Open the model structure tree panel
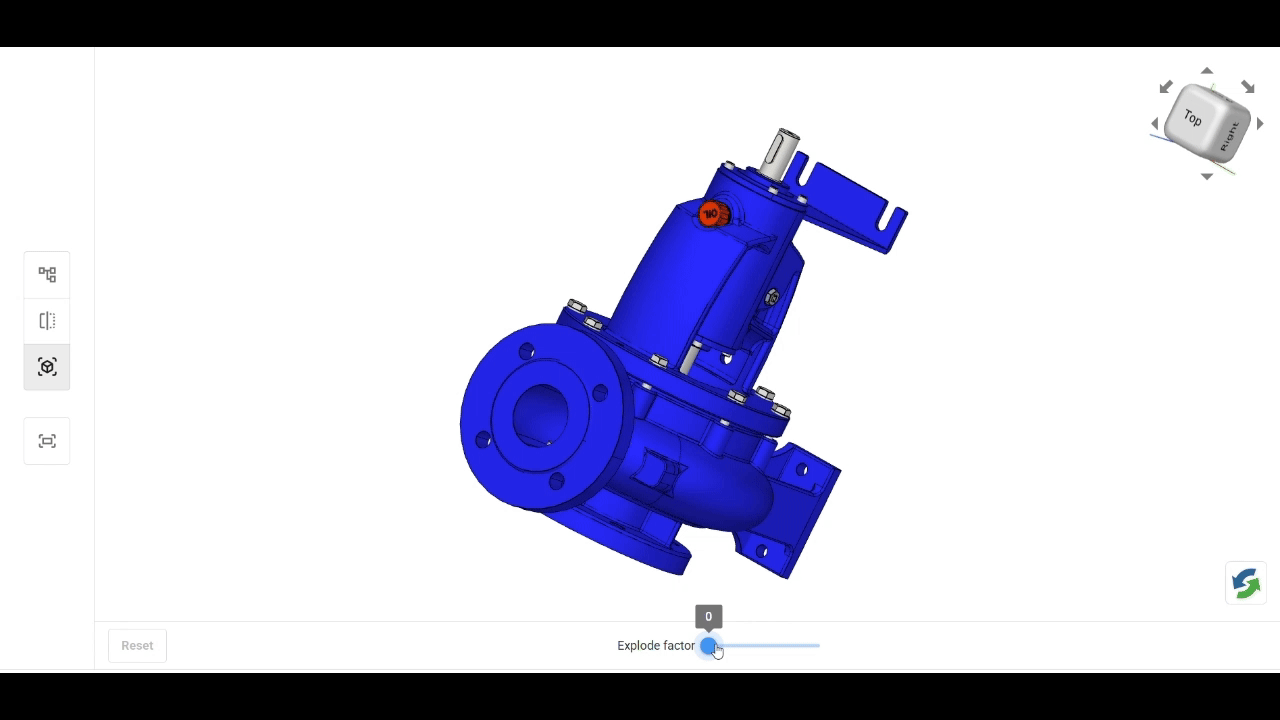1280x720 pixels. 47,275
